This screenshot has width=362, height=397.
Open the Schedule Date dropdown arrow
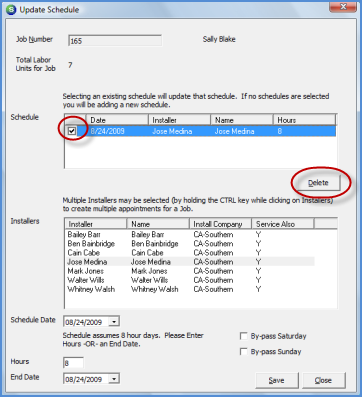point(114,322)
